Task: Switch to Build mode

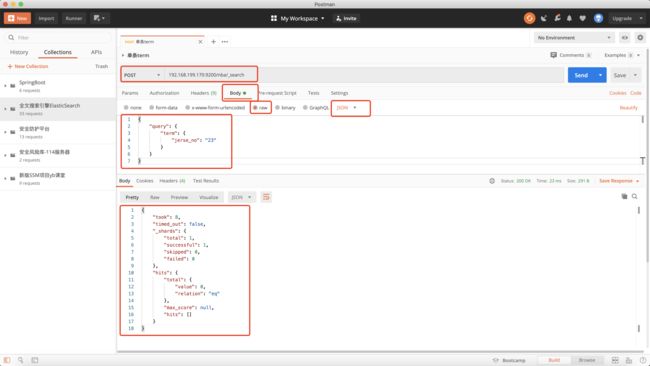Action: click(x=554, y=360)
